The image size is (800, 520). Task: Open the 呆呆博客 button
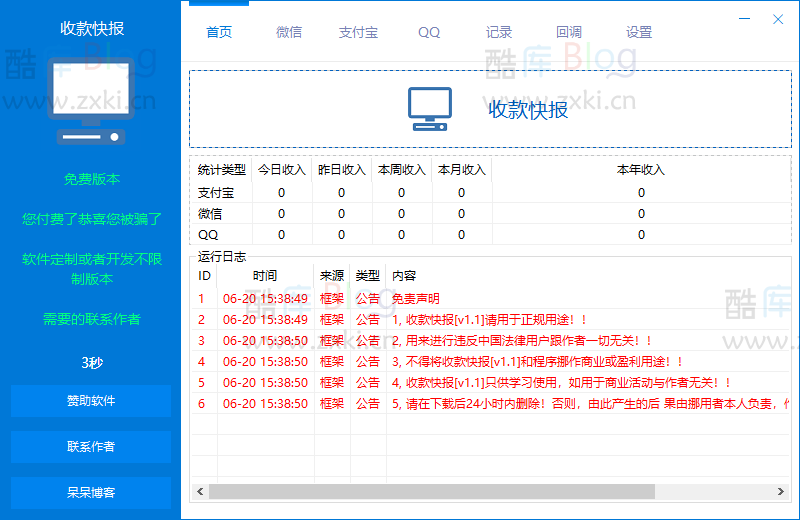[91, 493]
